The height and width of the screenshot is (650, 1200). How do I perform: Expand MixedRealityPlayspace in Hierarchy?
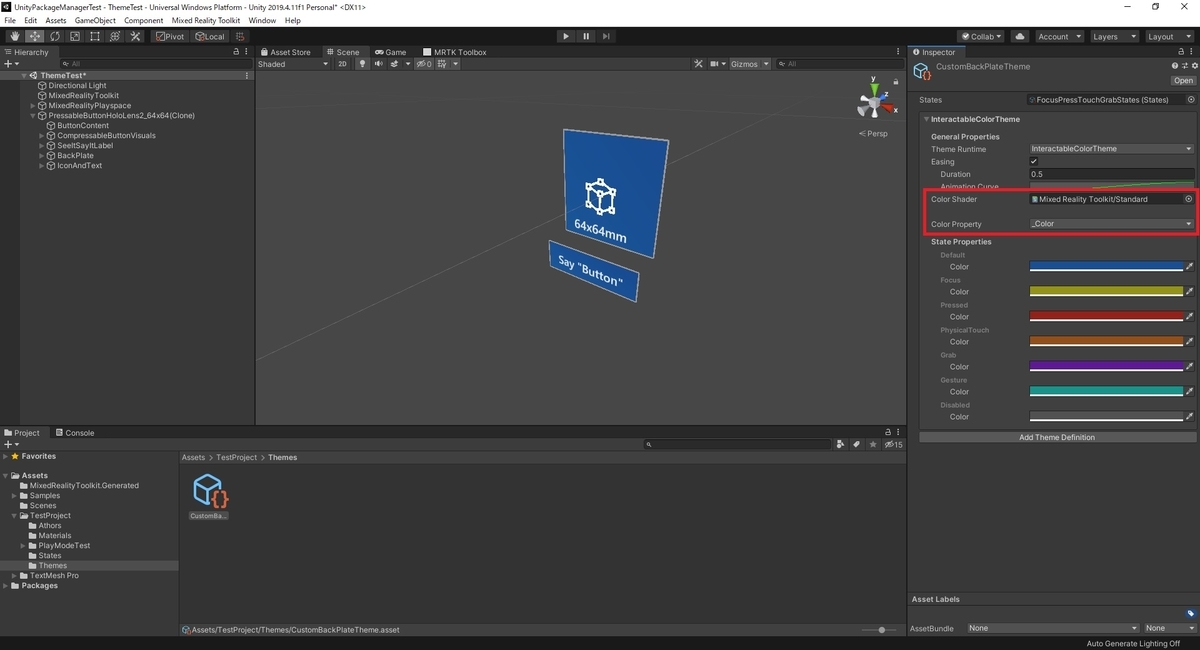33,106
